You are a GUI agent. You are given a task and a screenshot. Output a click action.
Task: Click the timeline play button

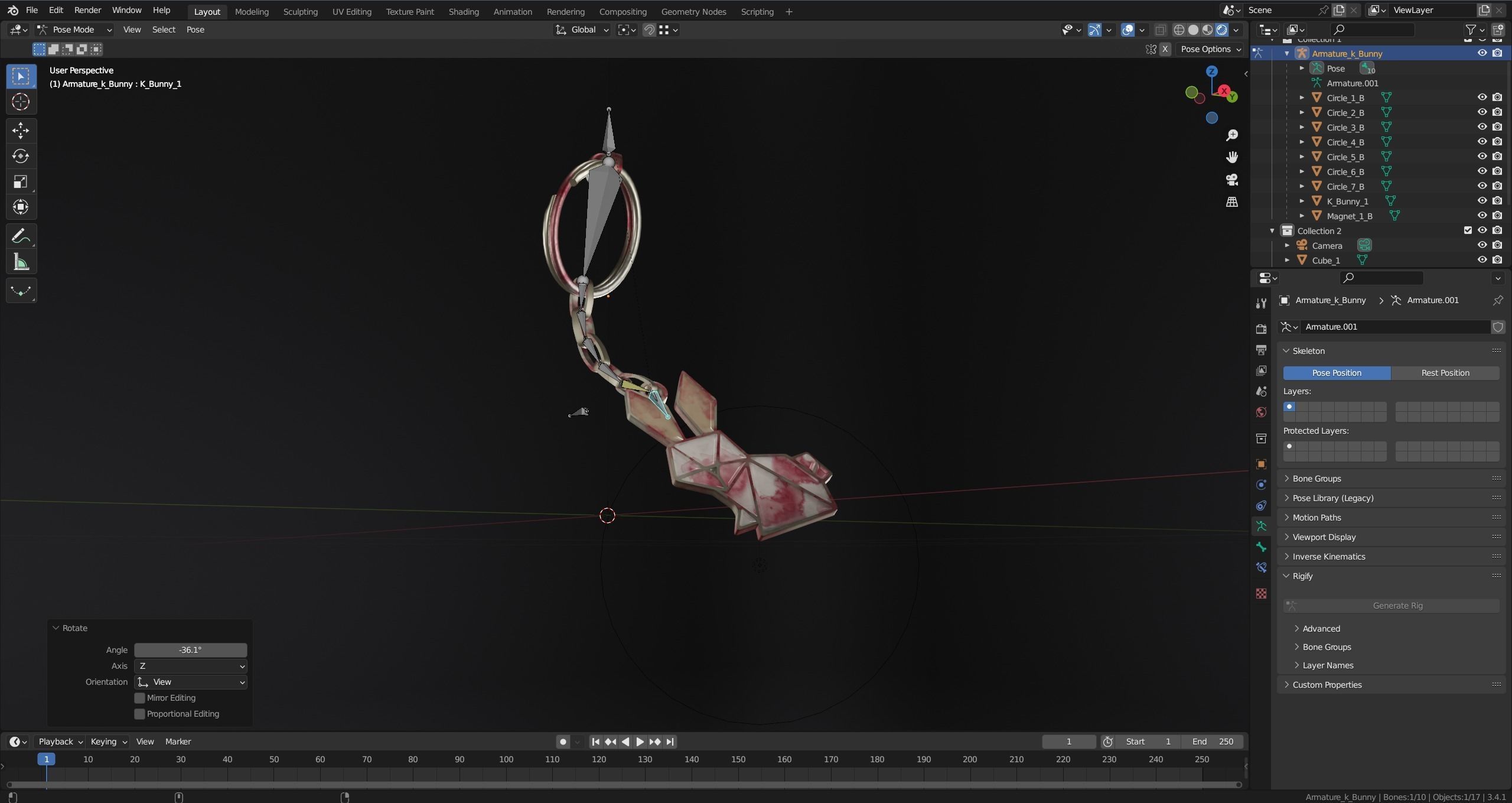pos(640,742)
